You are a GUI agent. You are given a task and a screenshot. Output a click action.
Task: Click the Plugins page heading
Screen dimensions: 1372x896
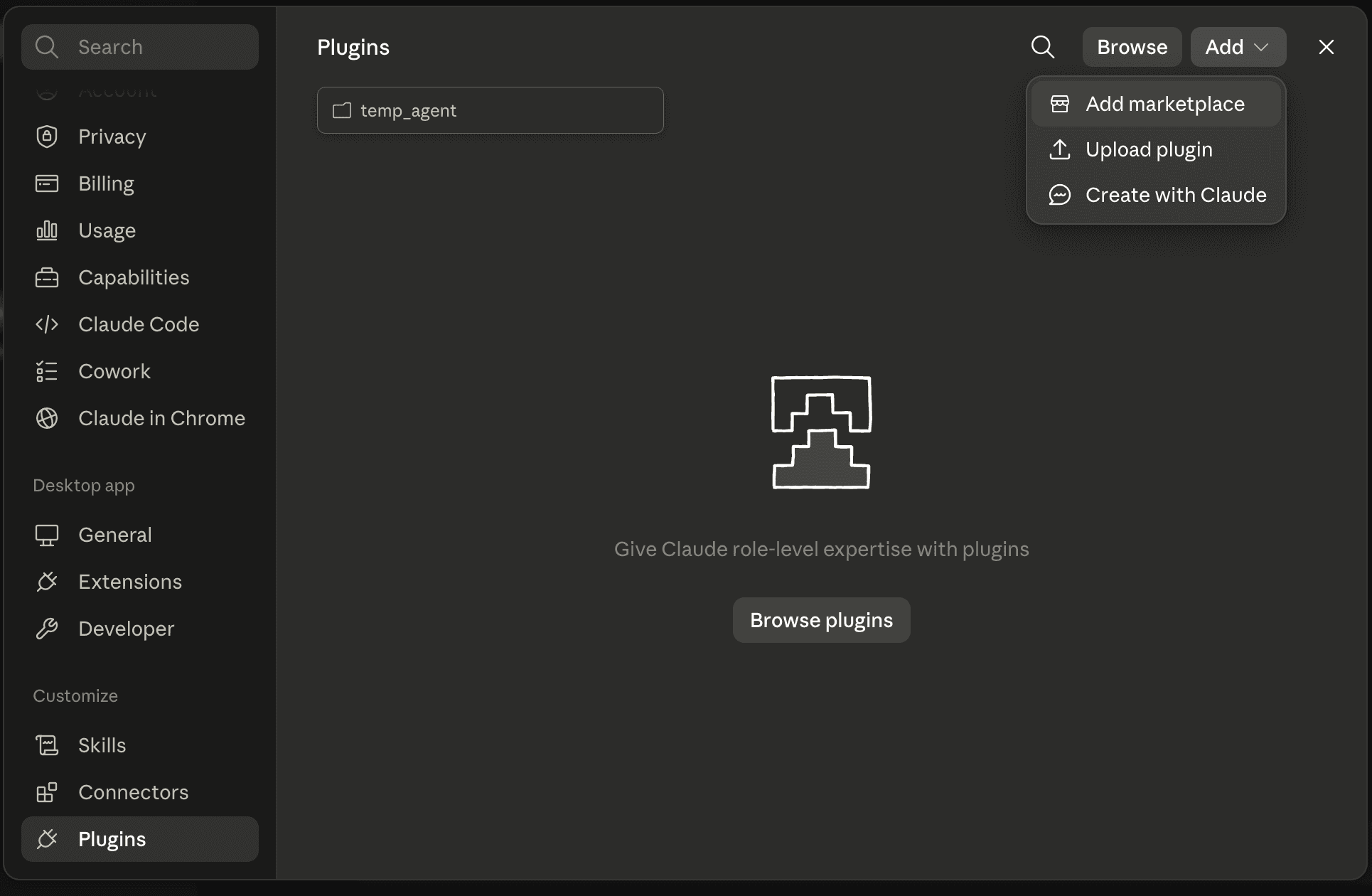click(353, 47)
